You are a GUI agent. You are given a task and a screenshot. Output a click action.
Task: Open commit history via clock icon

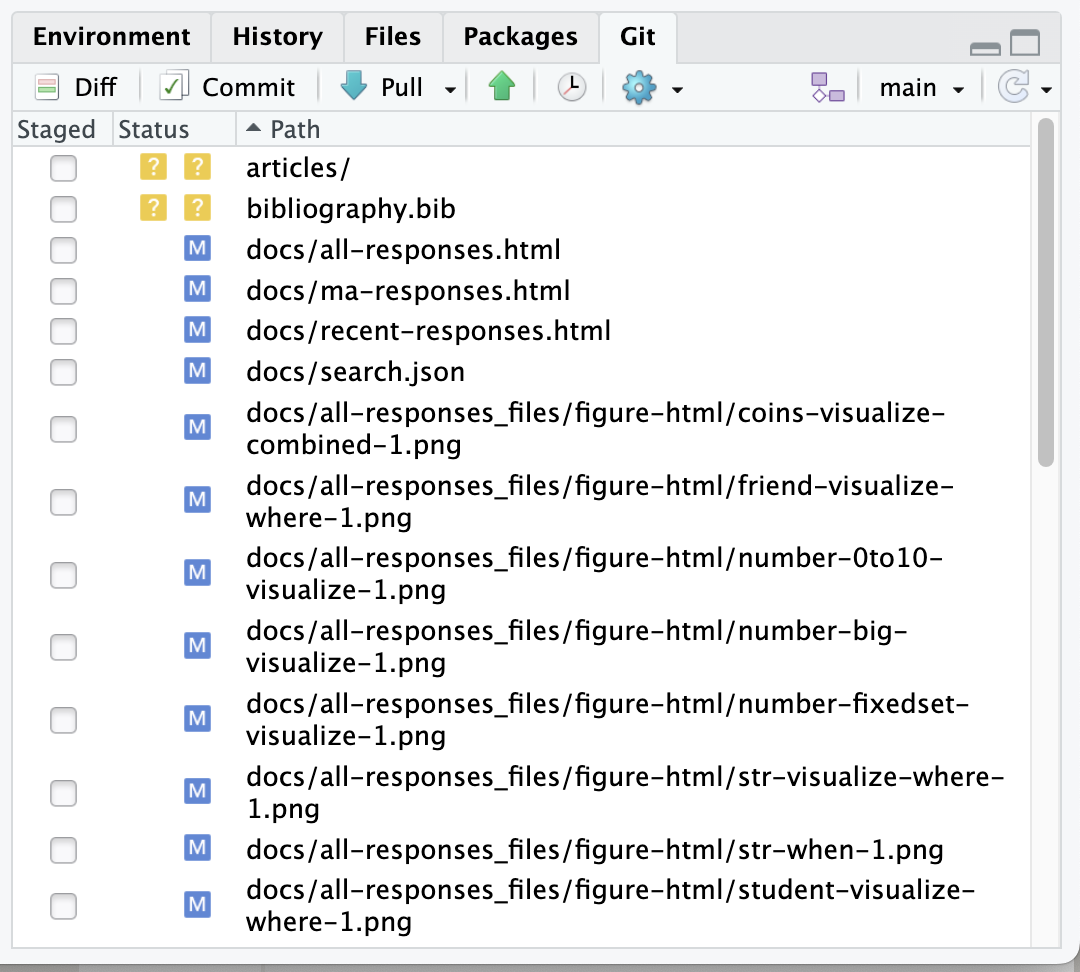tap(571, 88)
